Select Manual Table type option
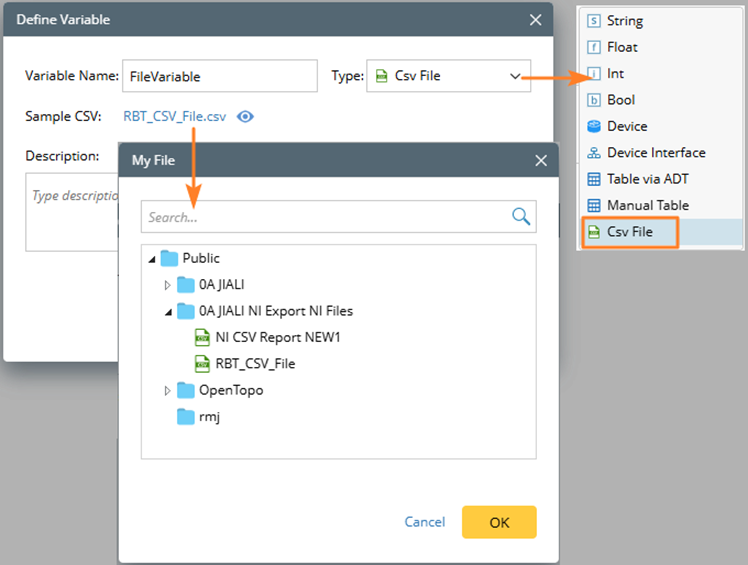Screen dimensions: 748x565 647,205
